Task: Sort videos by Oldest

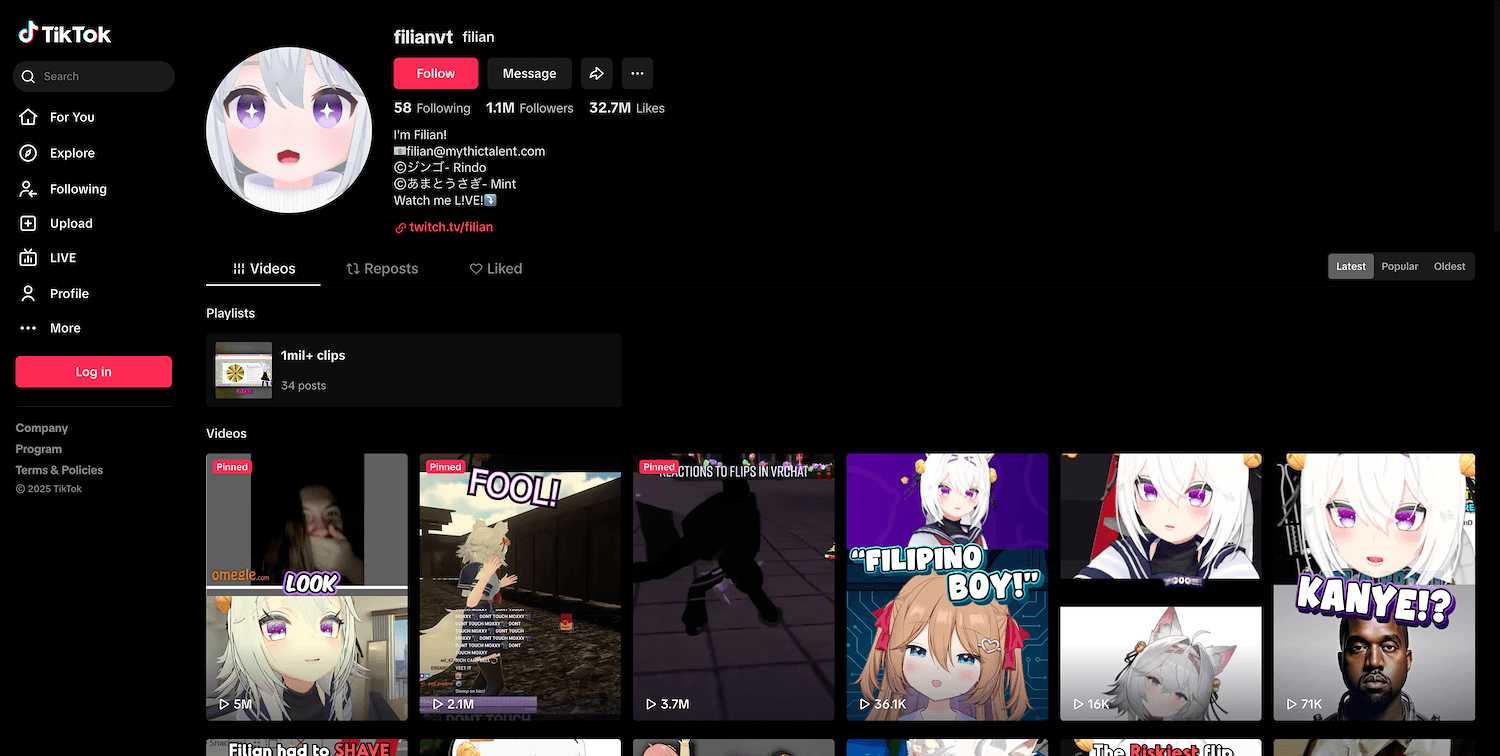Action: coord(1449,266)
